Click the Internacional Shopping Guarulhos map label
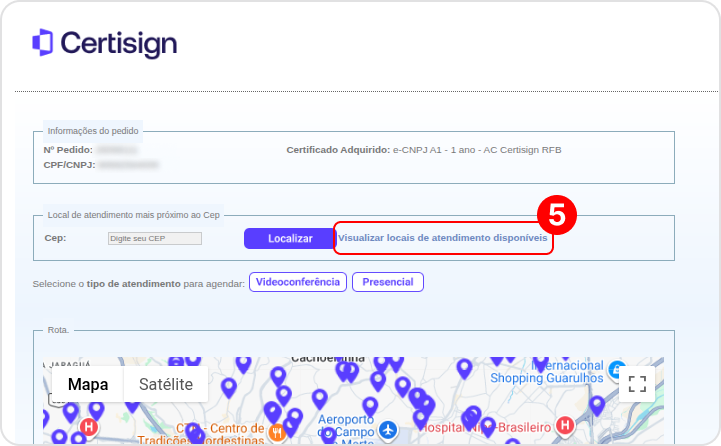 pos(547,372)
